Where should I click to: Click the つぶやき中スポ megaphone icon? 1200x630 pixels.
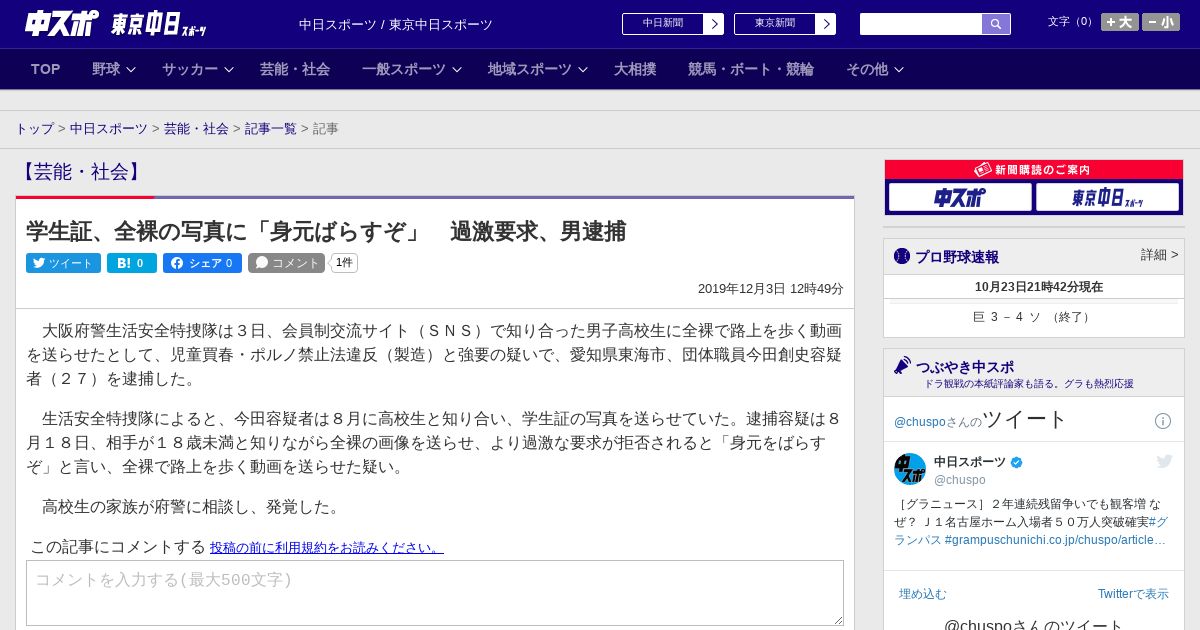pos(903,366)
